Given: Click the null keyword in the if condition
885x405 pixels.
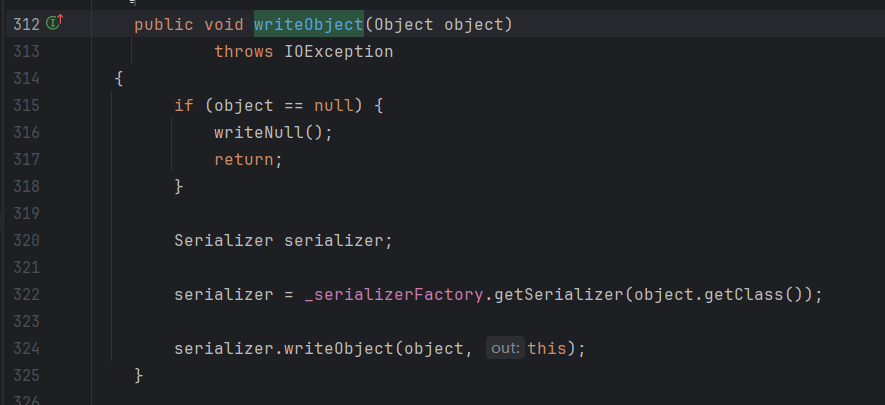Looking at the screenshot, I should pos(332,105).
